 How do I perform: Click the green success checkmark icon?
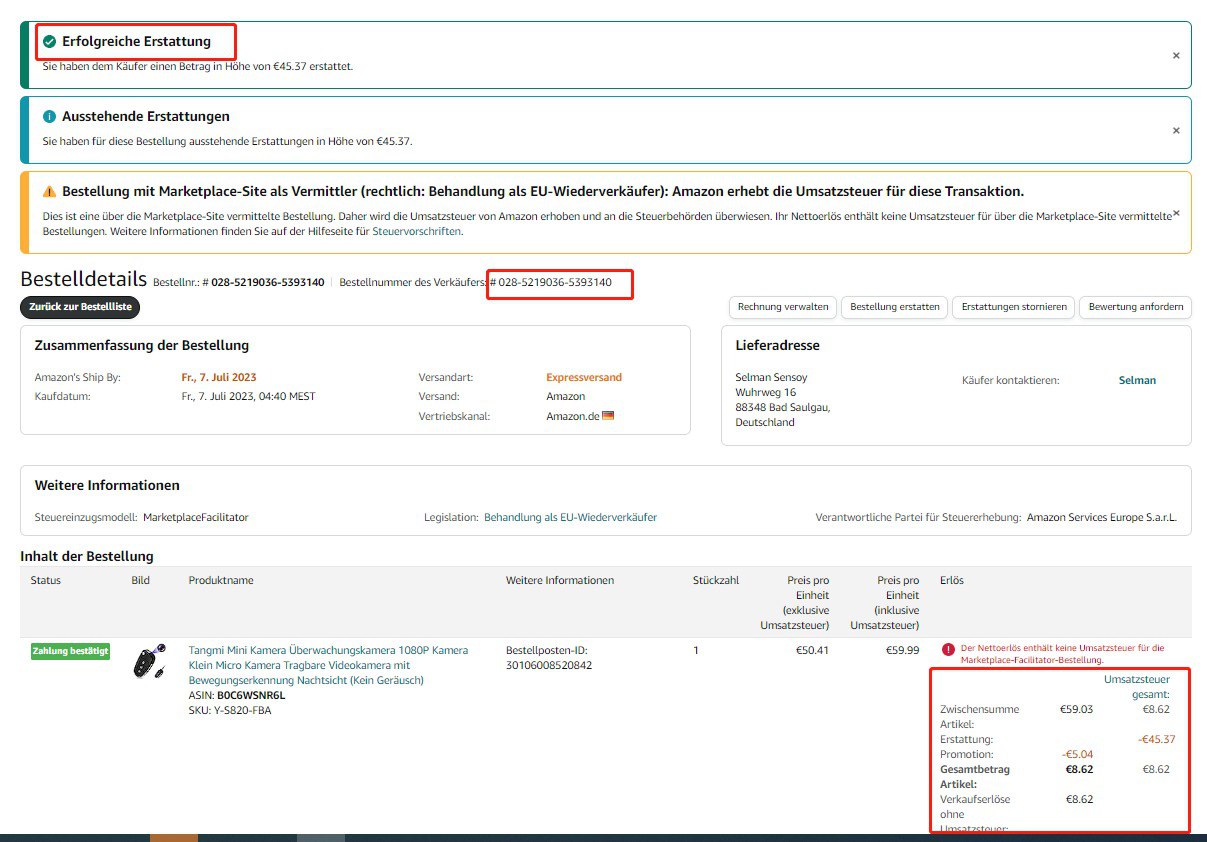(x=50, y=42)
